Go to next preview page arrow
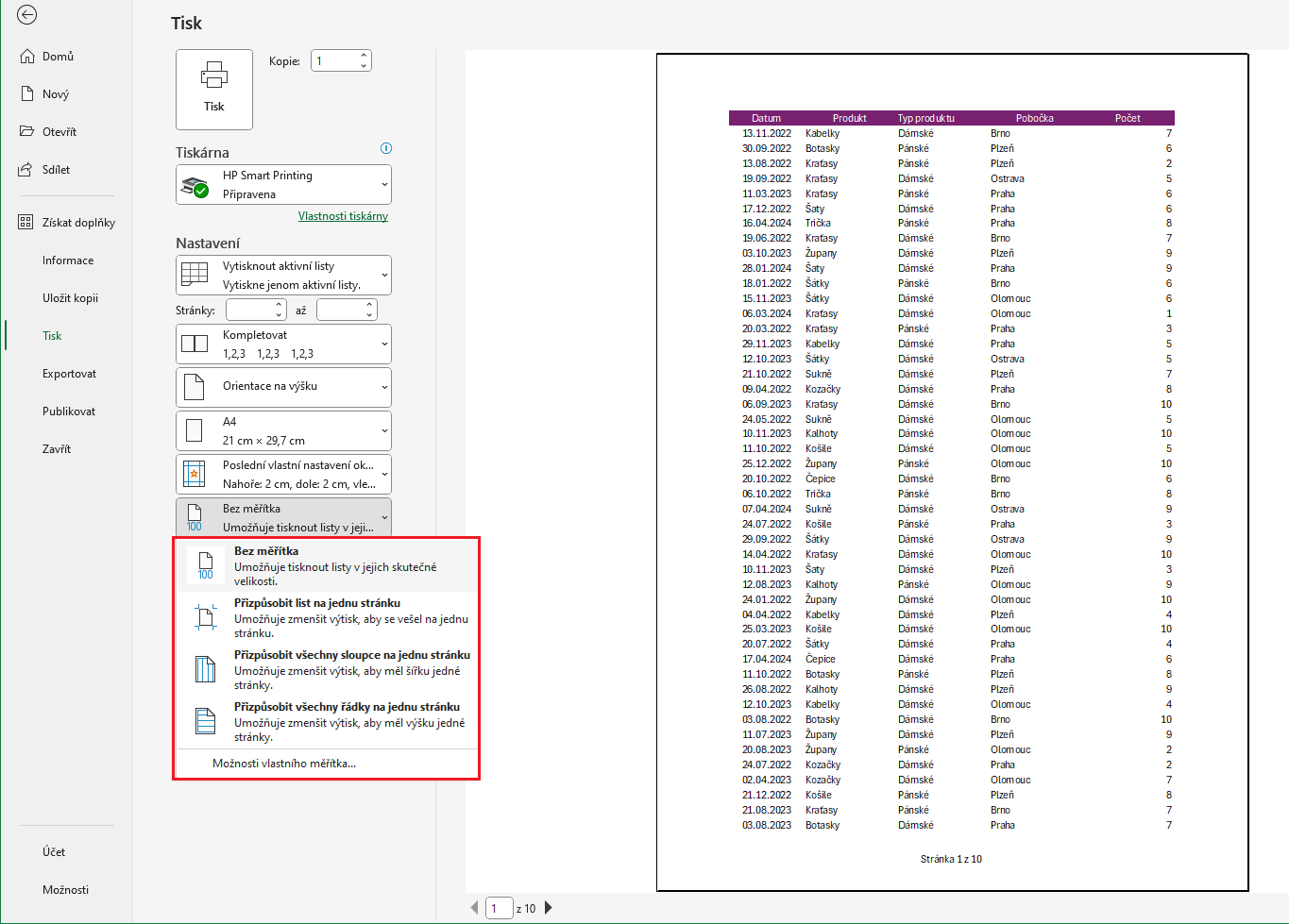 pyautogui.click(x=548, y=908)
